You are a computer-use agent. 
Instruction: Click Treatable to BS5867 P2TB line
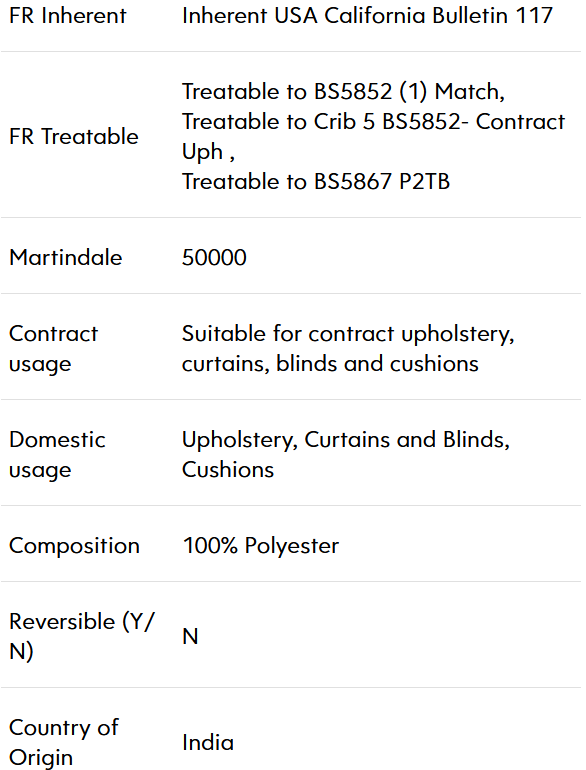coord(316,182)
